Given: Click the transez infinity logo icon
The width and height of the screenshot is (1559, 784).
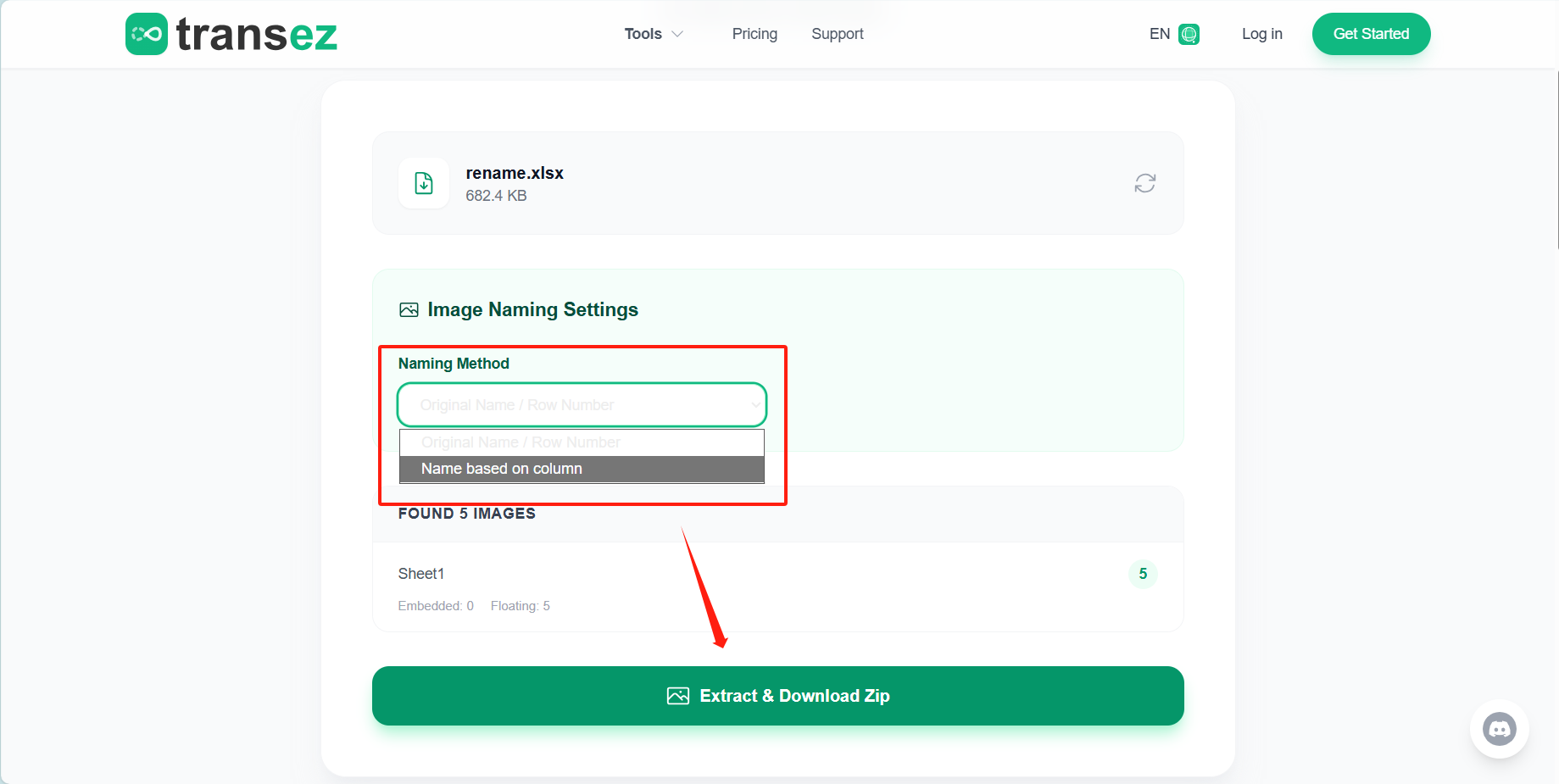Looking at the screenshot, I should click(x=147, y=34).
